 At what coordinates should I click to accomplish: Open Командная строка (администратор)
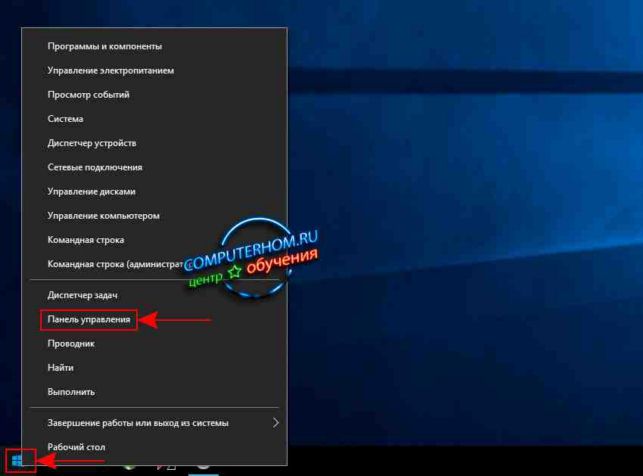(x=154, y=264)
